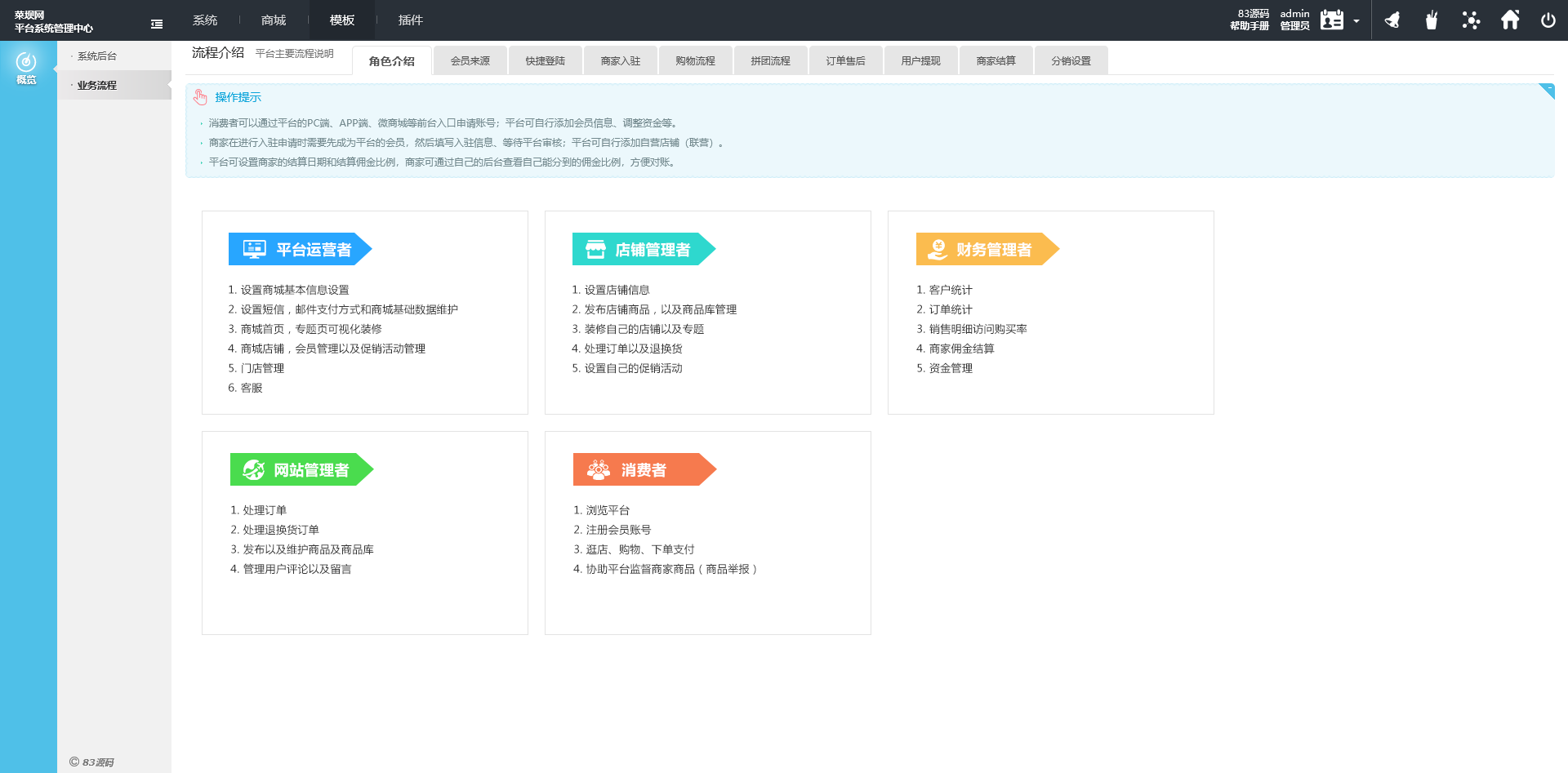The image size is (1568, 773).
Task: Click the 流程介绍 page title
Action: tap(217, 52)
